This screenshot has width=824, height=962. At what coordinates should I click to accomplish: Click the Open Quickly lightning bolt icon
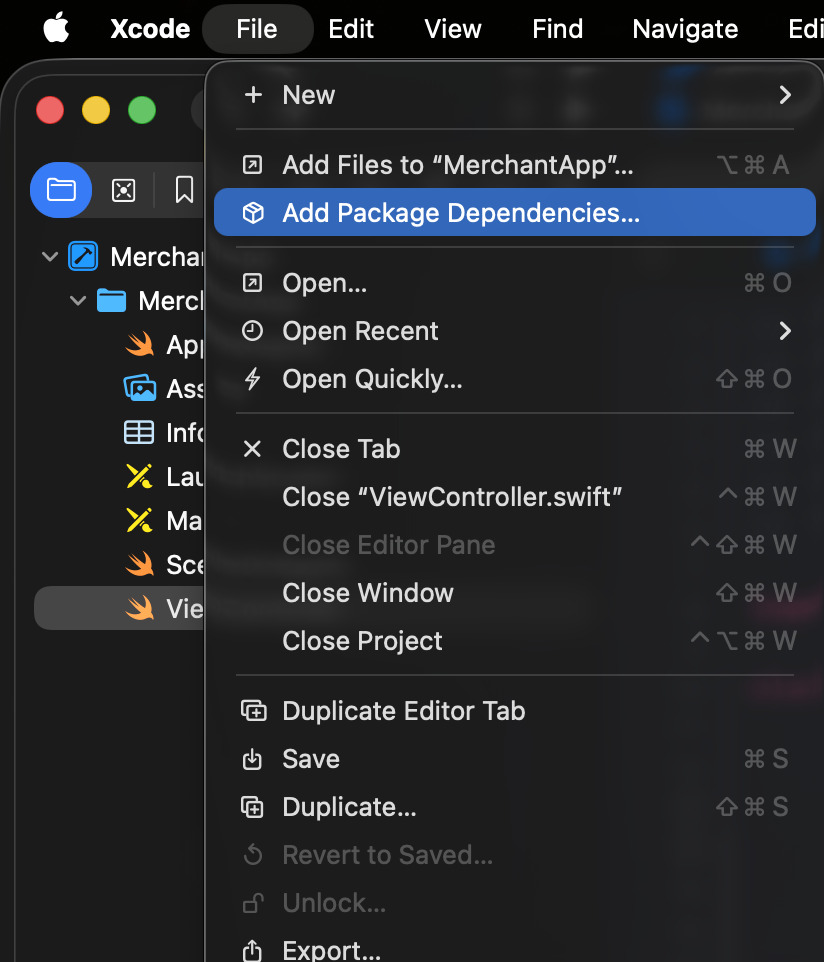point(253,379)
